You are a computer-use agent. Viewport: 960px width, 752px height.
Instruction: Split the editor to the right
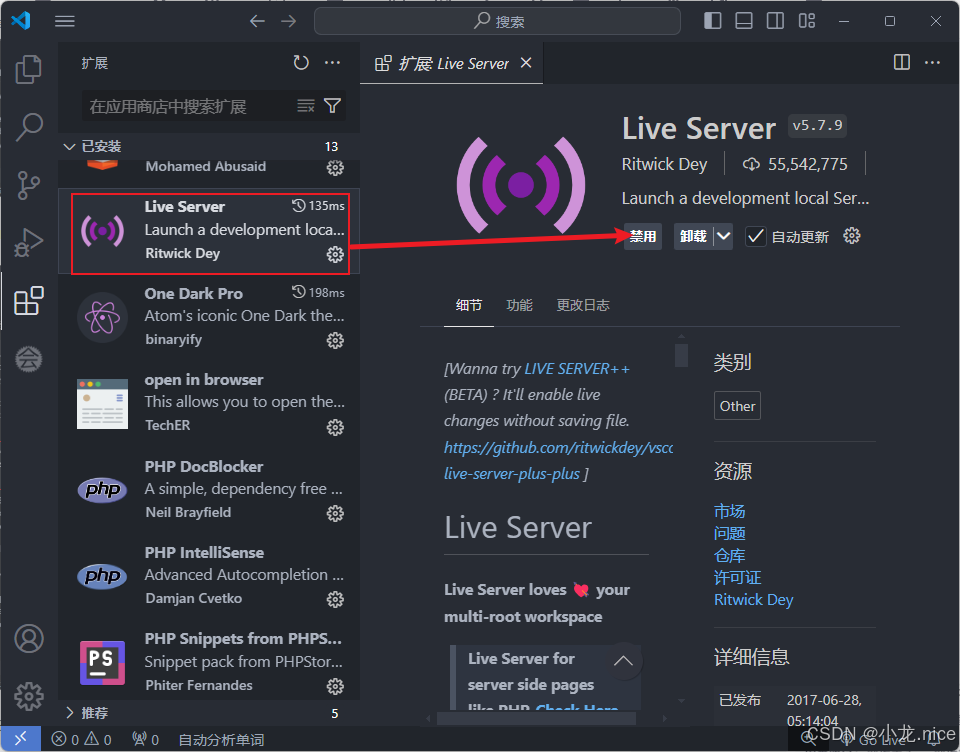click(x=902, y=62)
